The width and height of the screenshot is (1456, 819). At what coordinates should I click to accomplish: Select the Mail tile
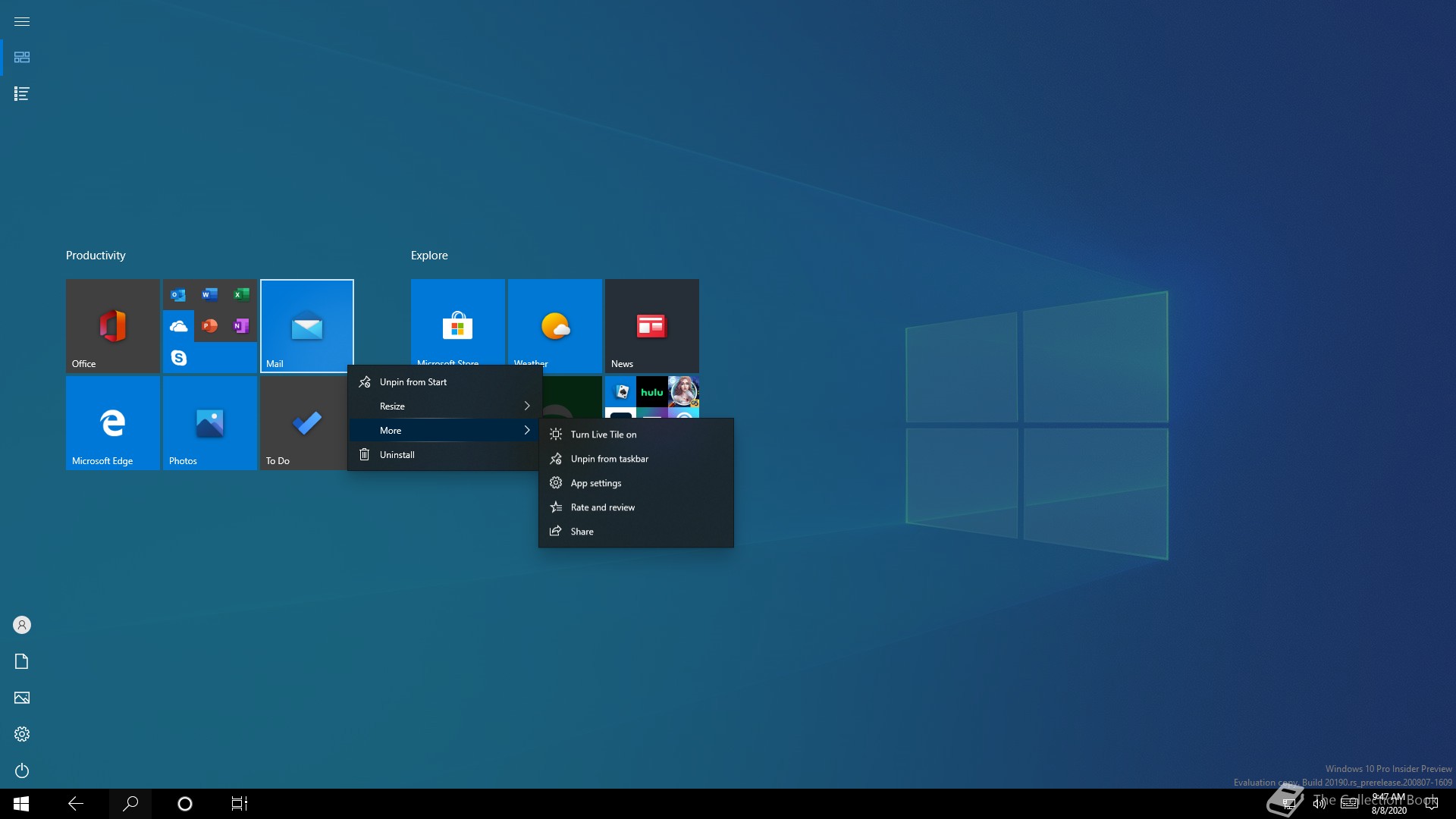click(307, 326)
